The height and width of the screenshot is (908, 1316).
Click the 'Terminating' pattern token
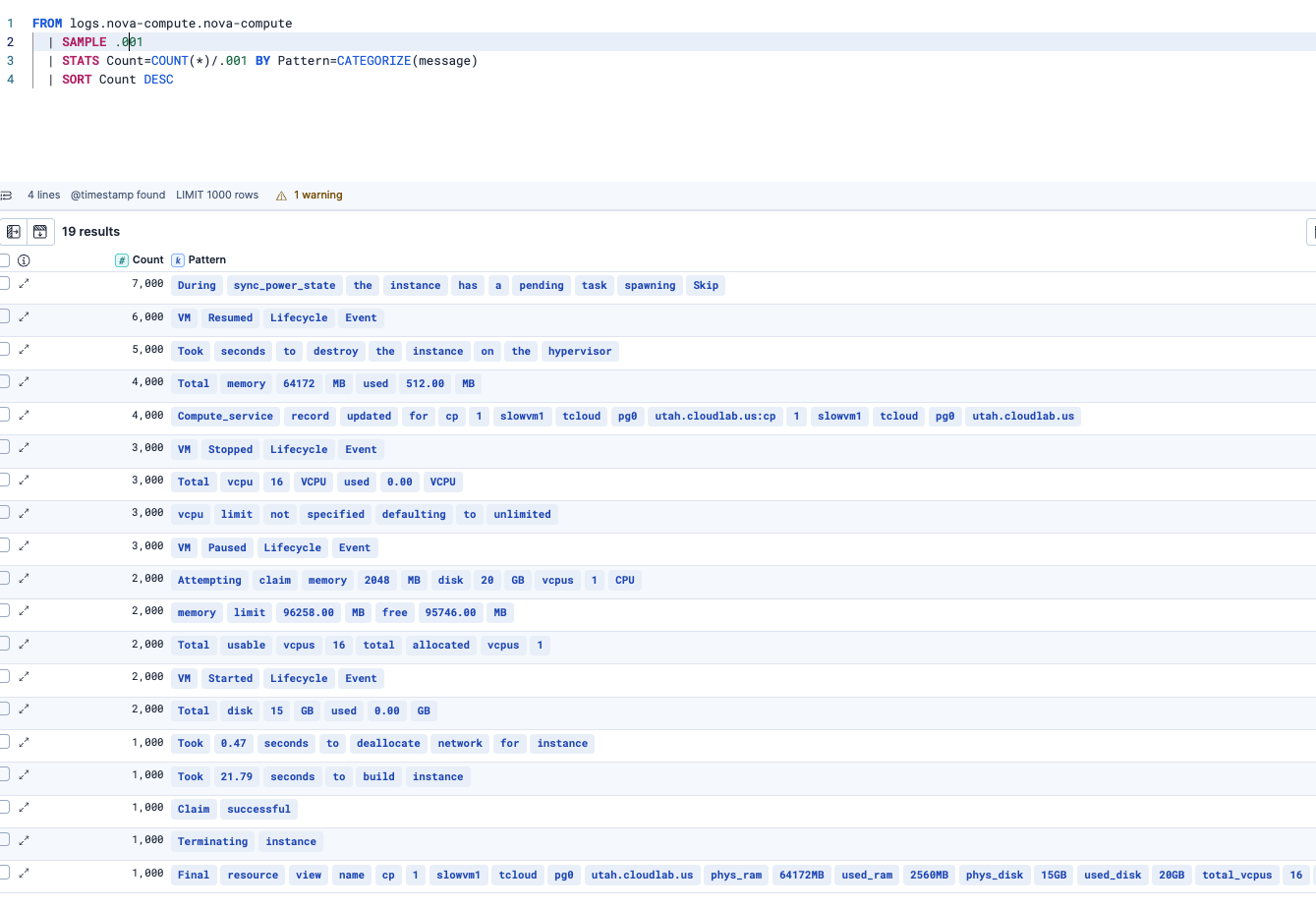213,842
